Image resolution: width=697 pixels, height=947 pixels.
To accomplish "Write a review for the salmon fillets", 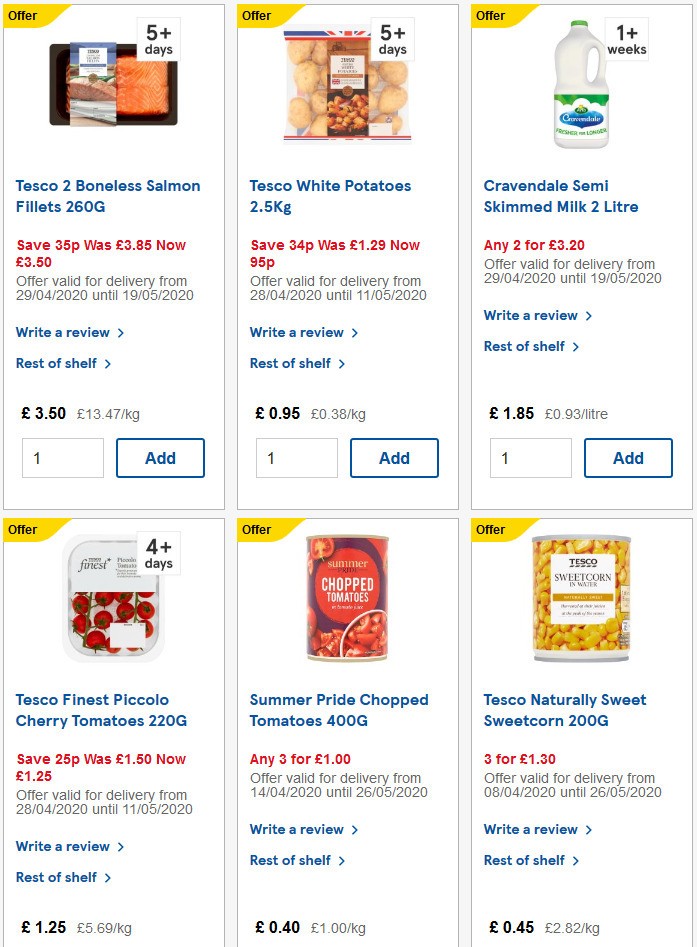I will [63, 332].
